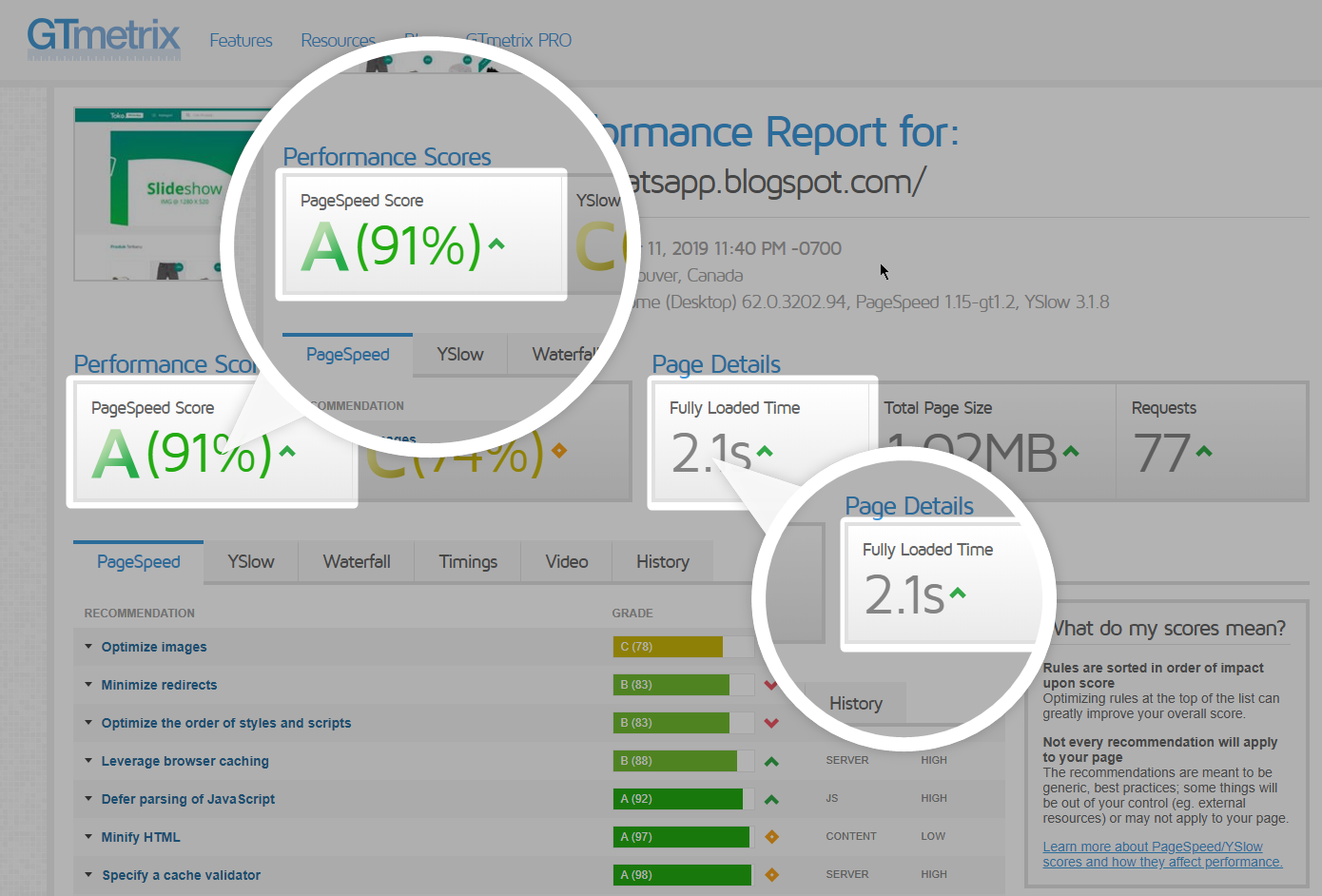
Task: Click the GRADE column header
Action: (x=632, y=614)
